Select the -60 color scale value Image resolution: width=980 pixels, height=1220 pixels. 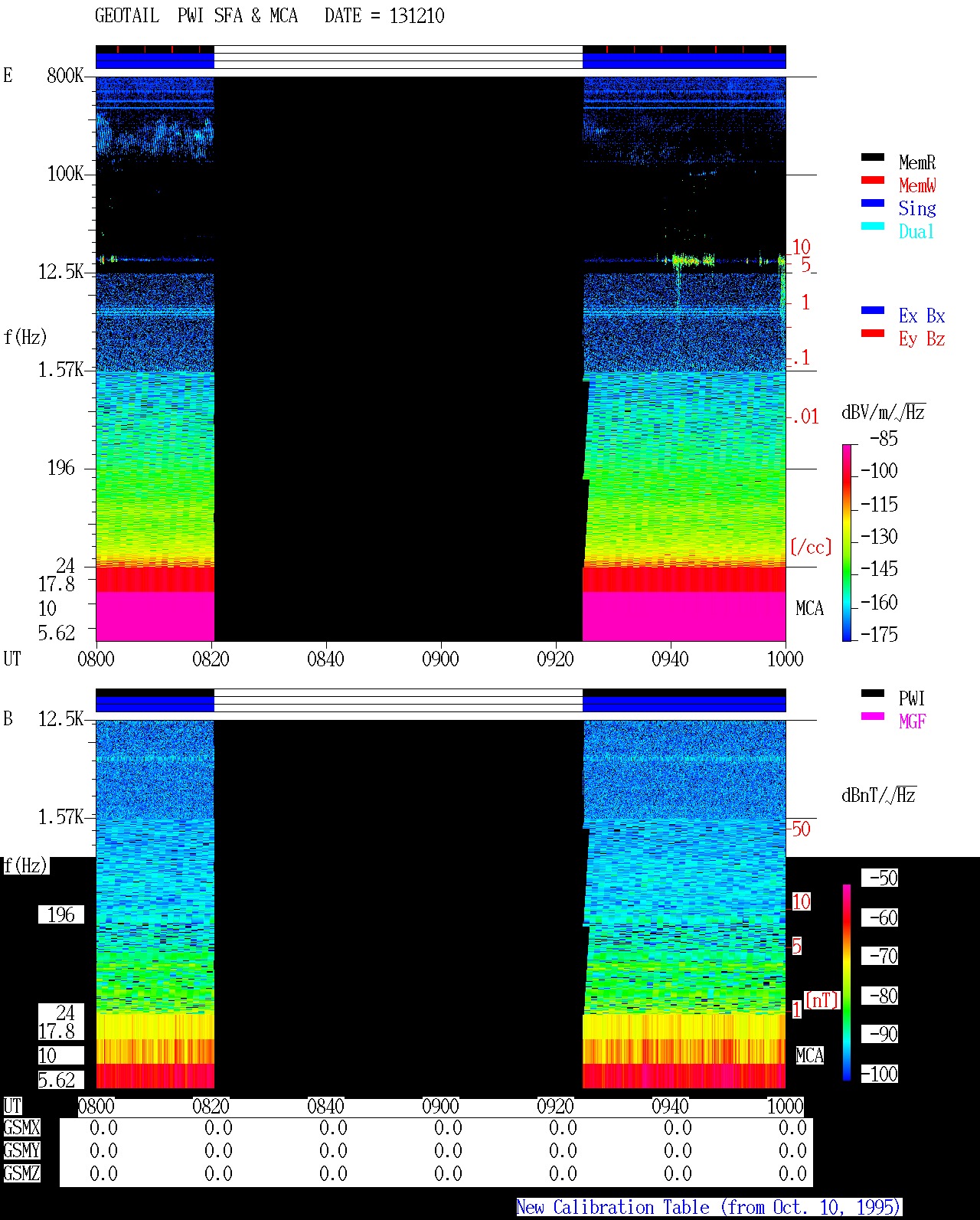(x=879, y=917)
